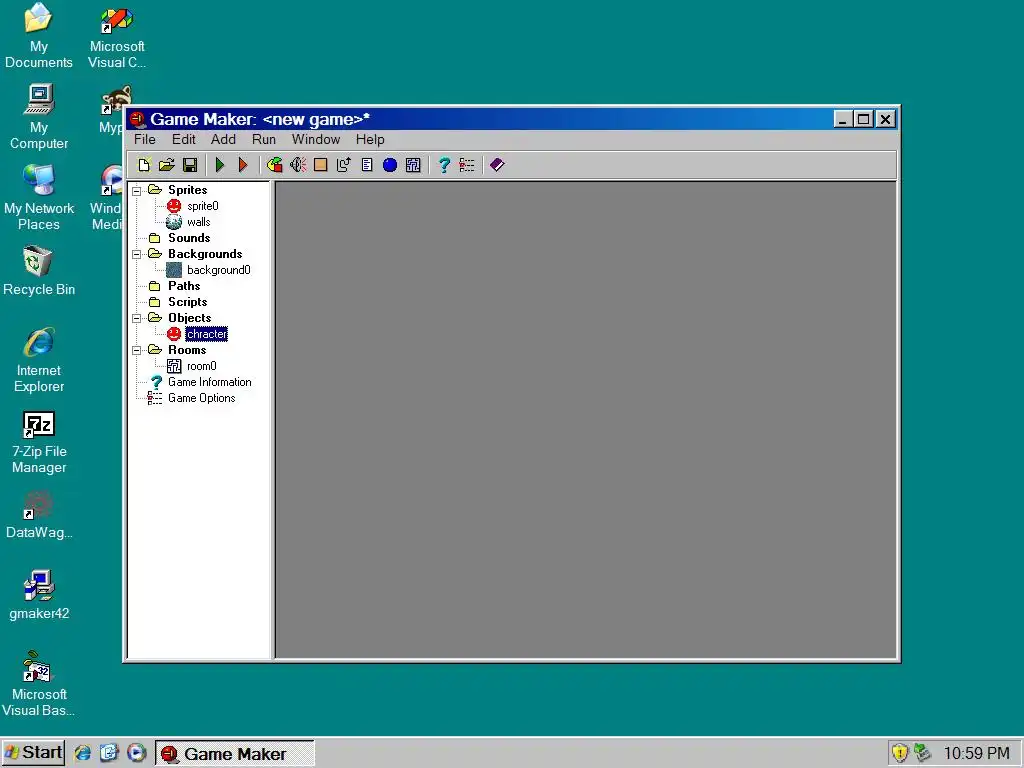Open the Window menu
The width and height of the screenshot is (1024, 768).
[x=316, y=139]
